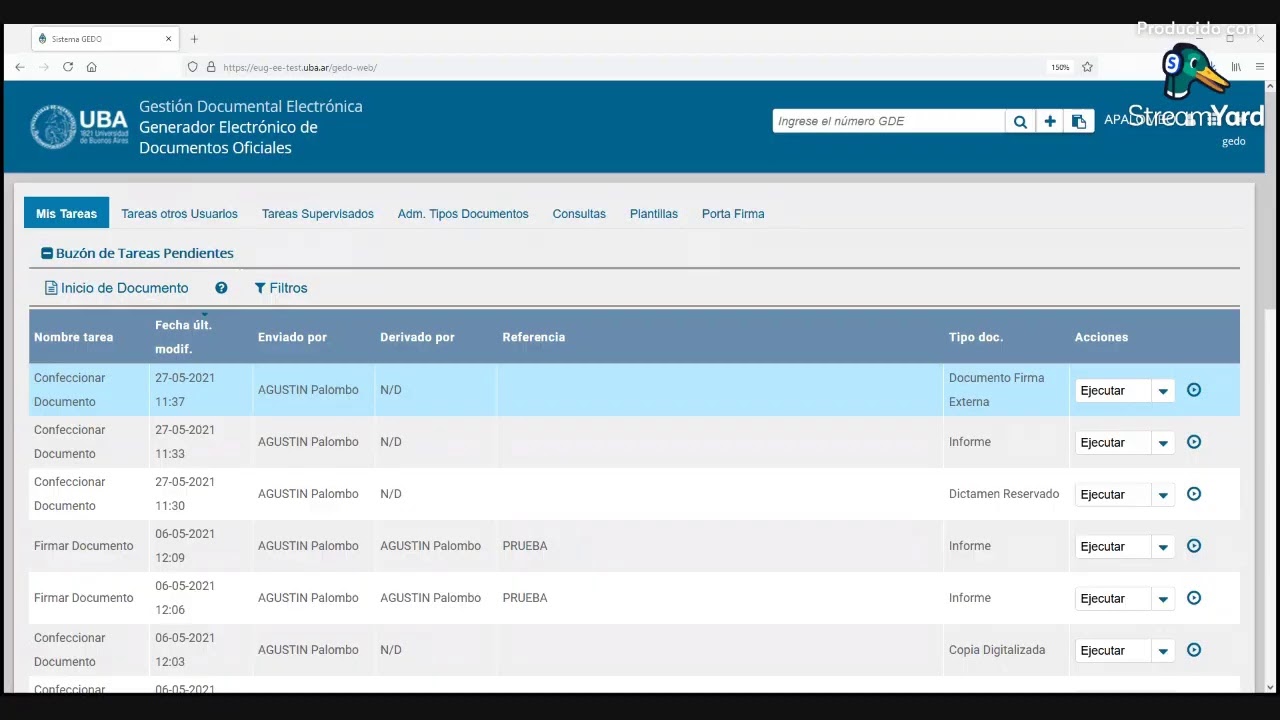
Task: Open Ejecutar dropdown for 11:33 Informe row
Action: coord(1163,443)
